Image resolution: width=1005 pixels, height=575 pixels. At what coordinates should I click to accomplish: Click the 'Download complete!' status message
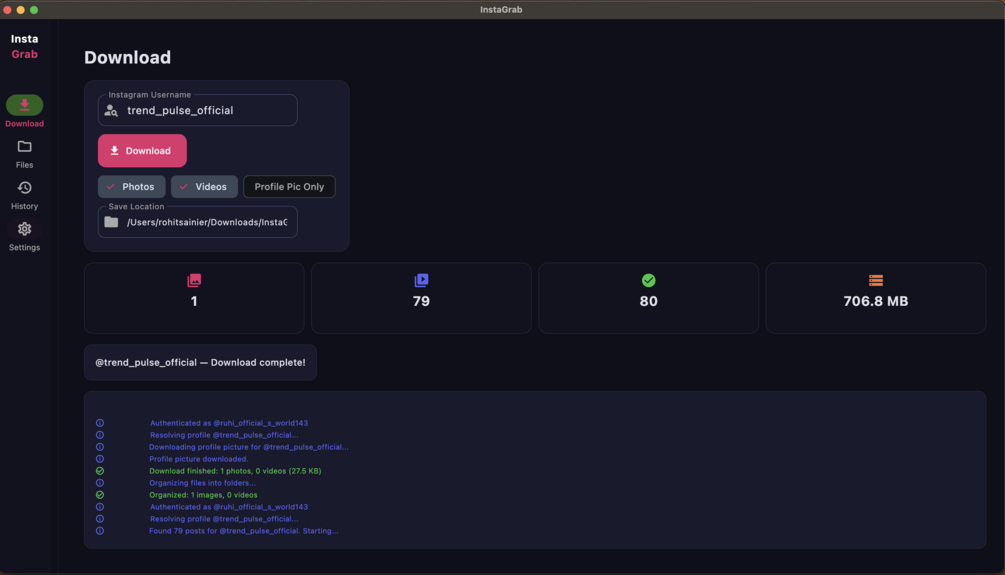point(201,362)
